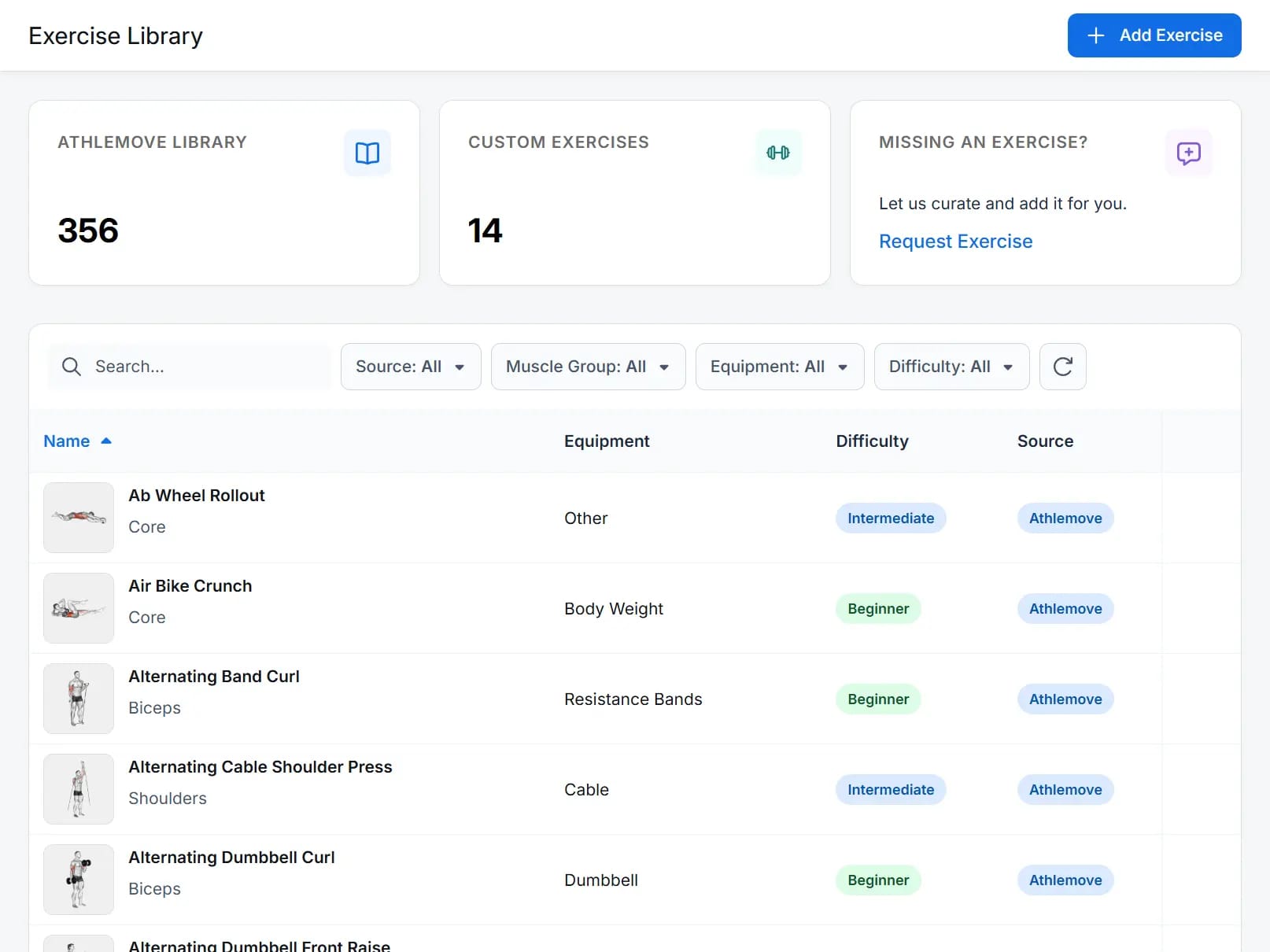Click the dumbbell icon on Custom Exercises card
This screenshot has height=952, width=1270.
(x=777, y=153)
